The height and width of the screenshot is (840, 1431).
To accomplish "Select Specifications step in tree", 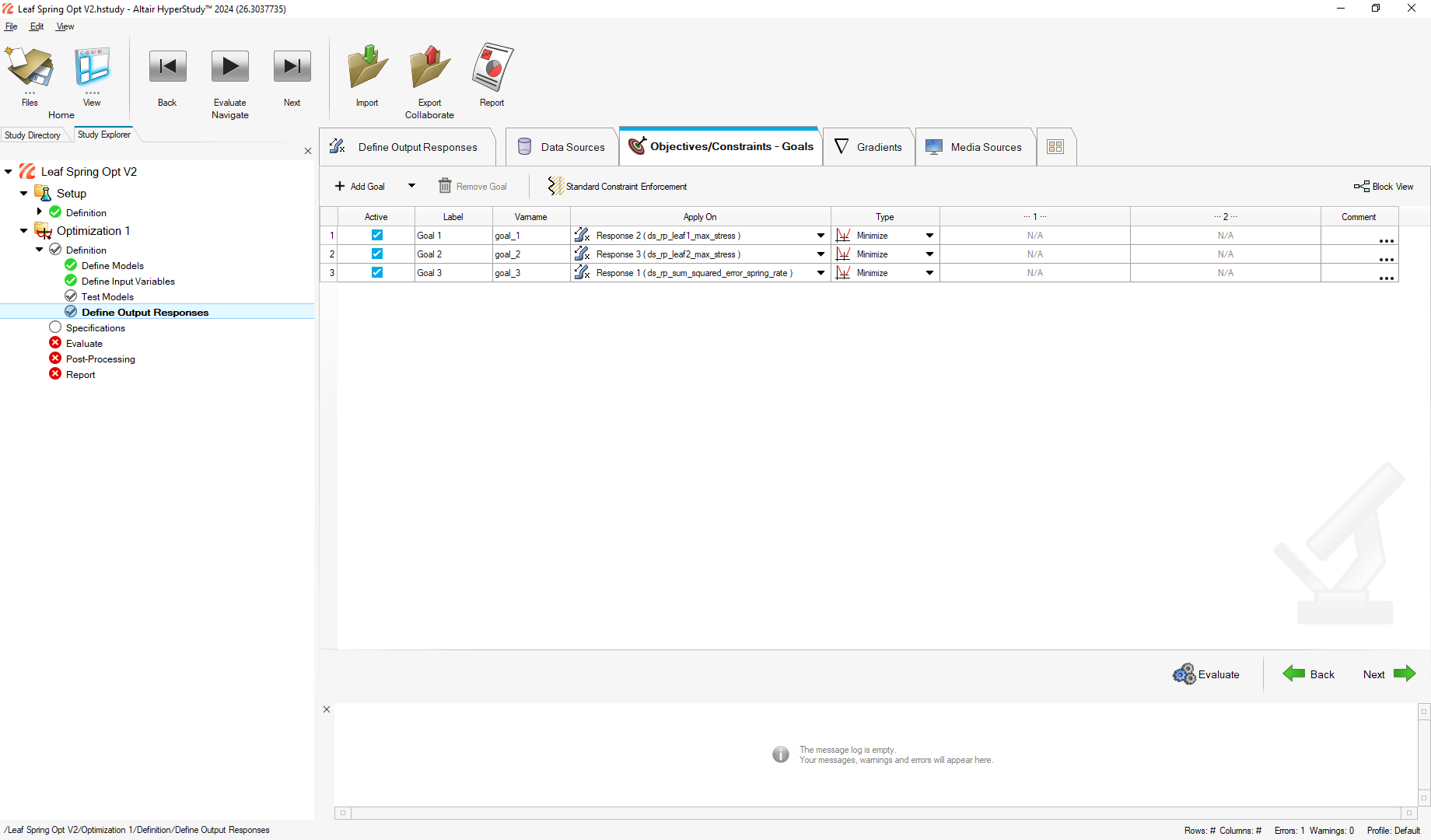I will coord(96,328).
